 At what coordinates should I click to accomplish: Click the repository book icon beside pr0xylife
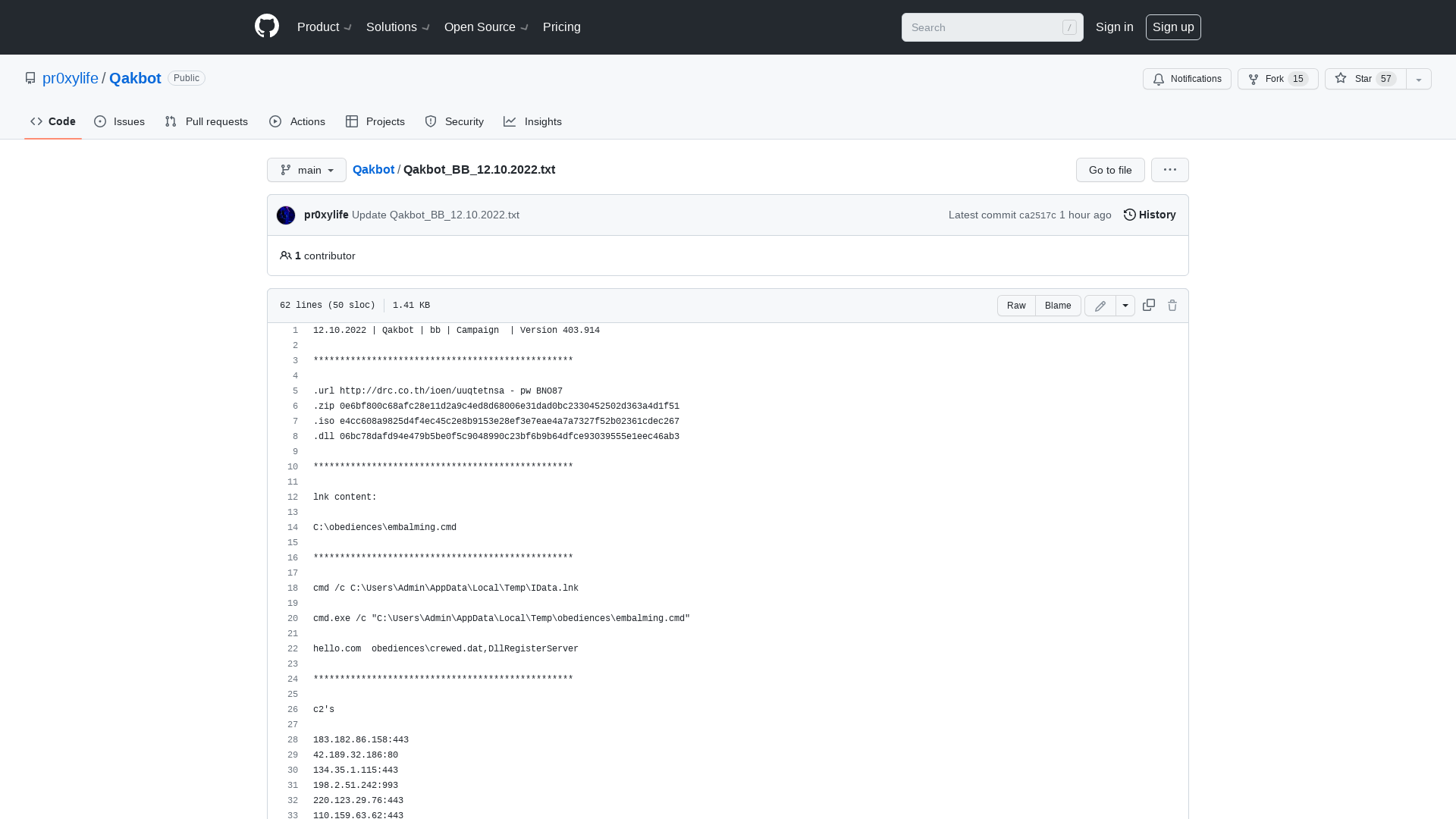pyautogui.click(x=30, y=78)
